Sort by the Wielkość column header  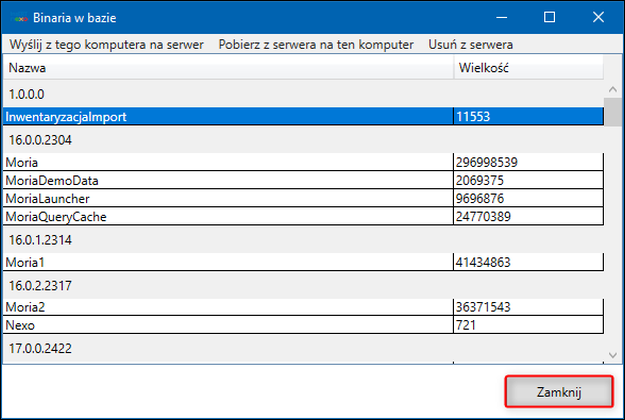coord(529,68)
